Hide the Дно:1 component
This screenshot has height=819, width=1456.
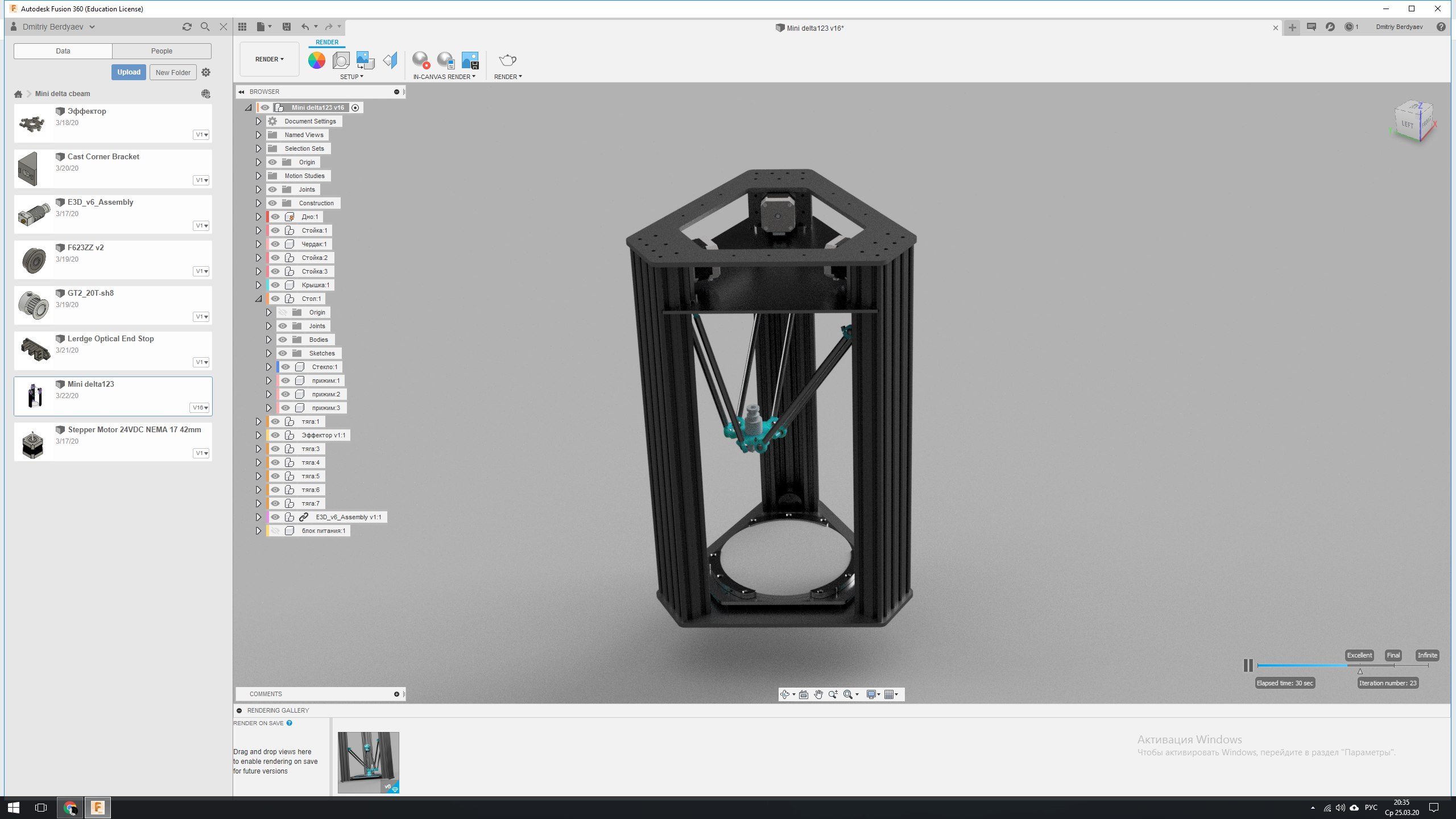coord(275,217)
